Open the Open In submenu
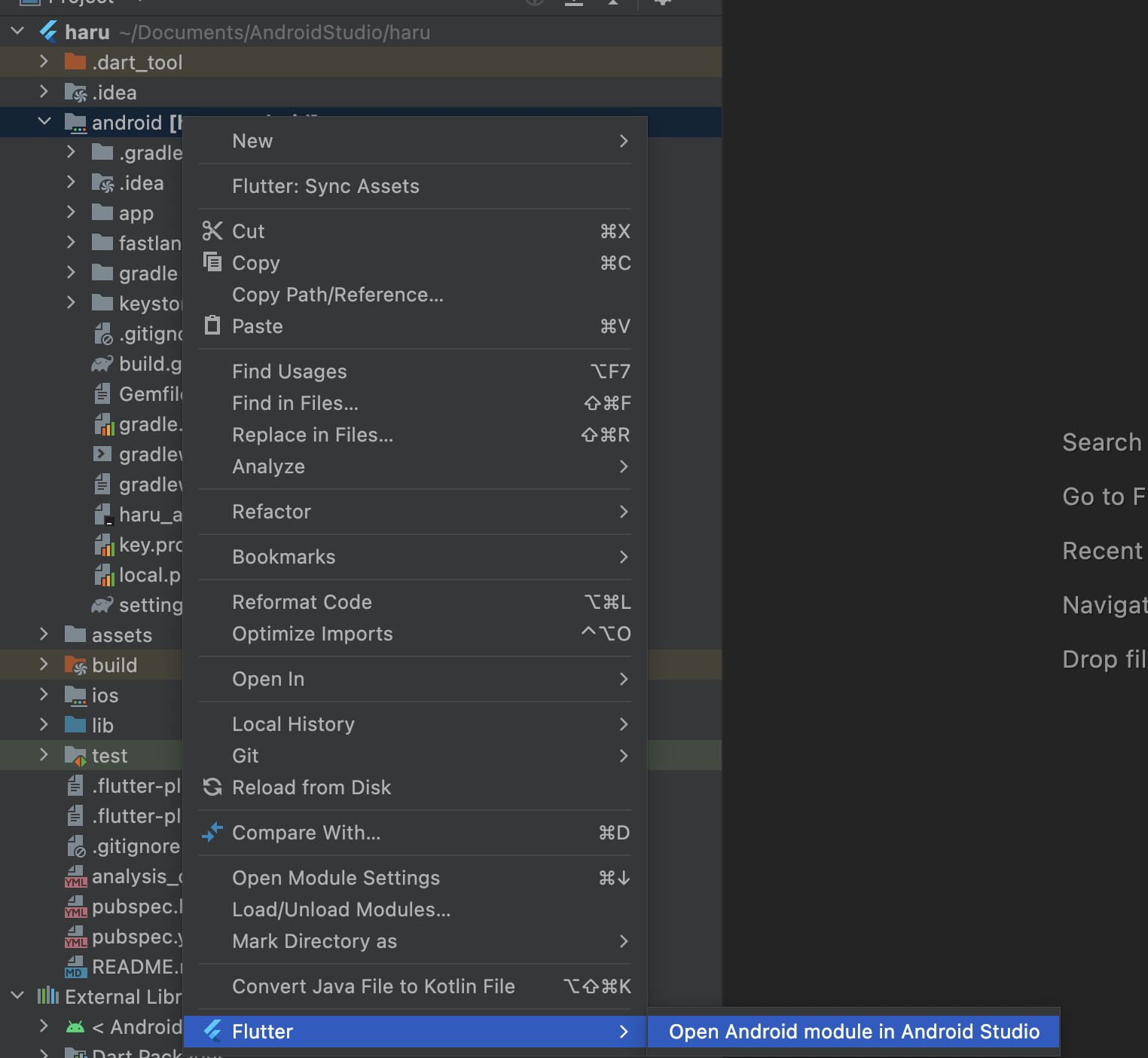The width and height of the screenshot is (1148, 1058). tap(415, 679)
